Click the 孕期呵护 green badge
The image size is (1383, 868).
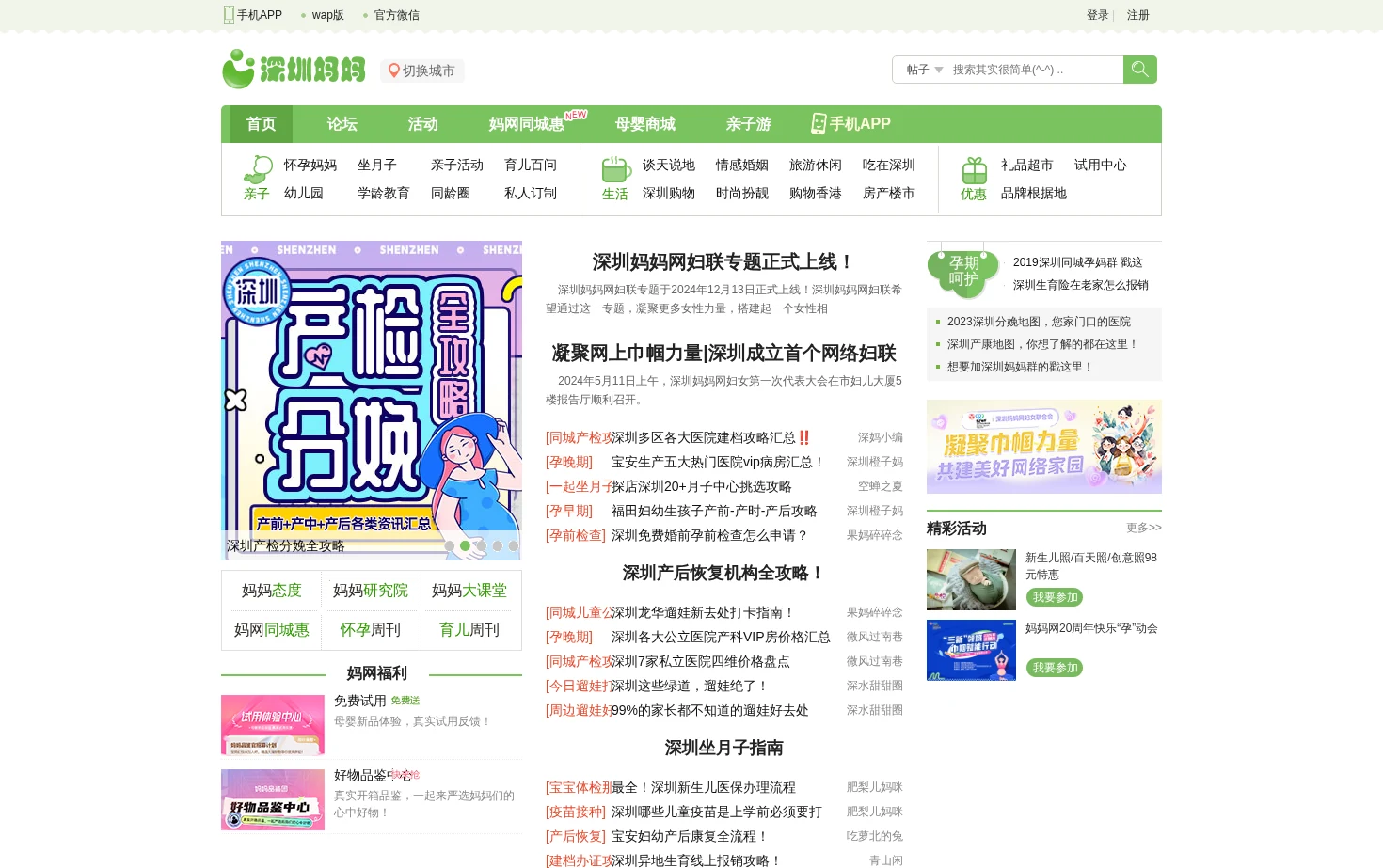(x=963, y=273)
